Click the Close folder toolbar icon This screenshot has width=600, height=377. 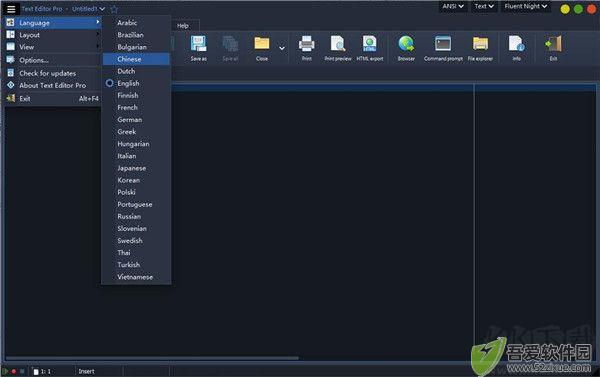pyautogui.click(x=262, y=48)
